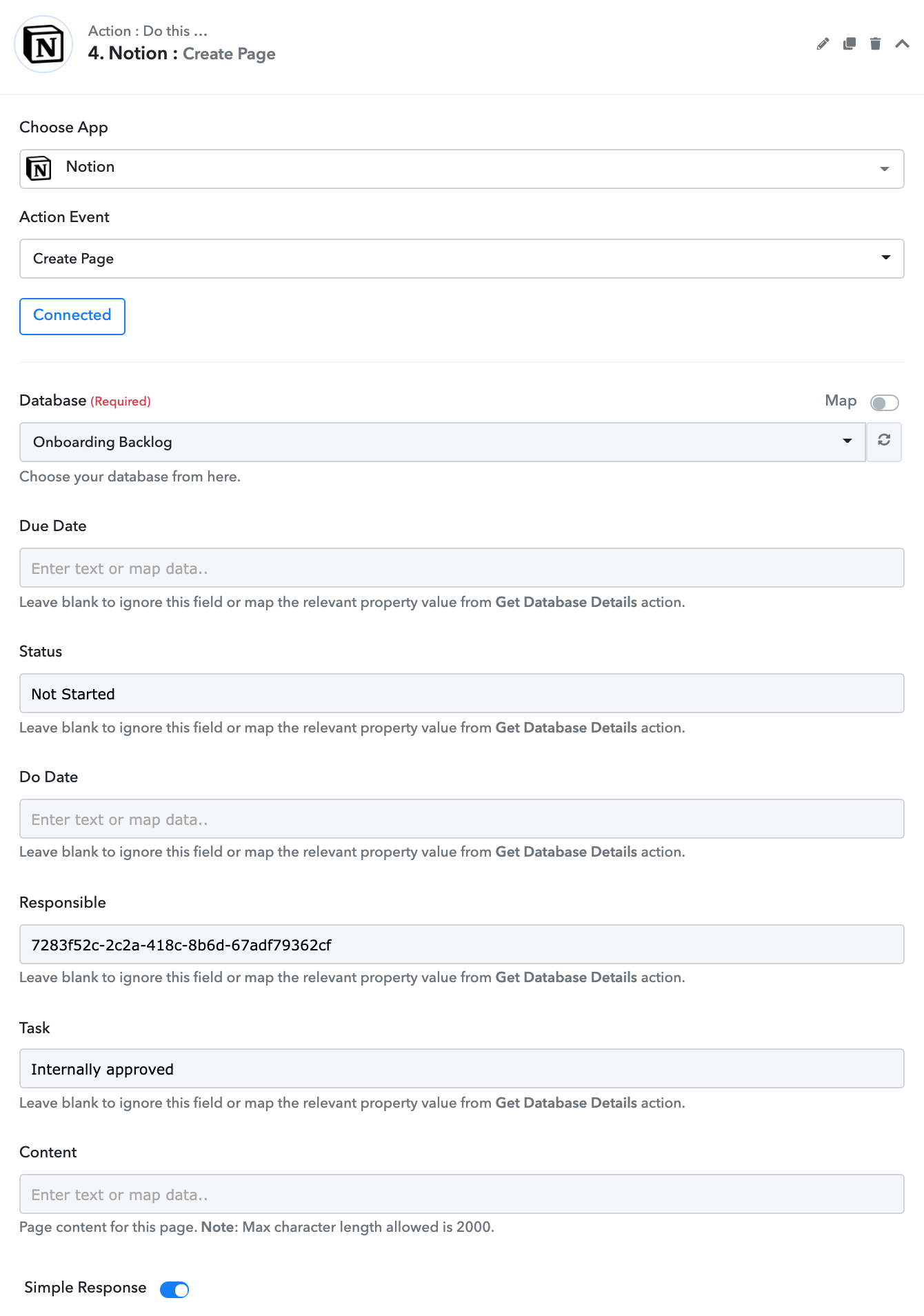Focus the Due Date input field
Viewport: 924px width, 1316px height.
click(x=462, y=568)
